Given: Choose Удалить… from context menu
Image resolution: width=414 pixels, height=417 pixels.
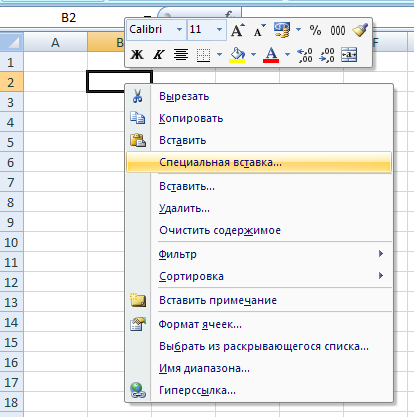Looking at the screenshot, I should [x=259, y=208].
